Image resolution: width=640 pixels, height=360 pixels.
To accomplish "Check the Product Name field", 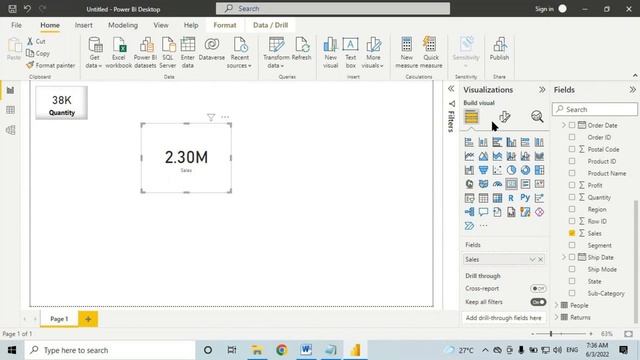I will 572,173.
